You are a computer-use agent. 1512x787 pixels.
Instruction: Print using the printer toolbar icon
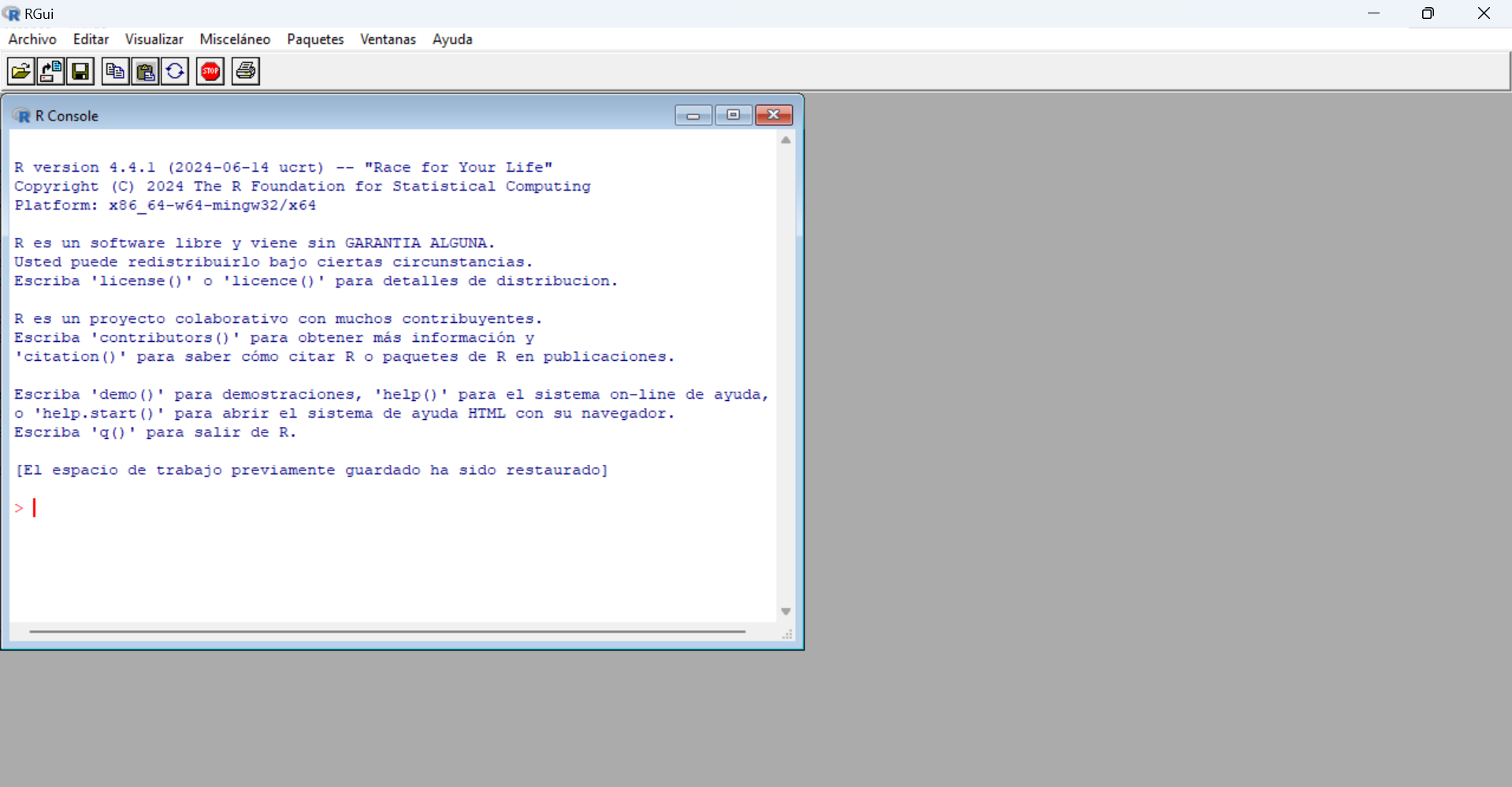pos(246,72)
